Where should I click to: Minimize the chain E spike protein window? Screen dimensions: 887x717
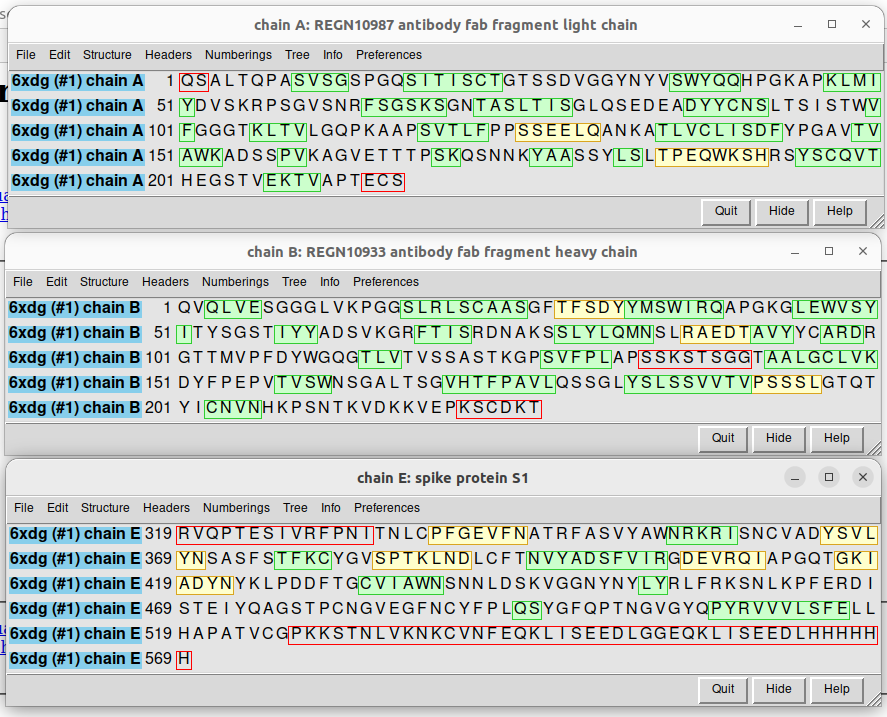pos(795,478)
